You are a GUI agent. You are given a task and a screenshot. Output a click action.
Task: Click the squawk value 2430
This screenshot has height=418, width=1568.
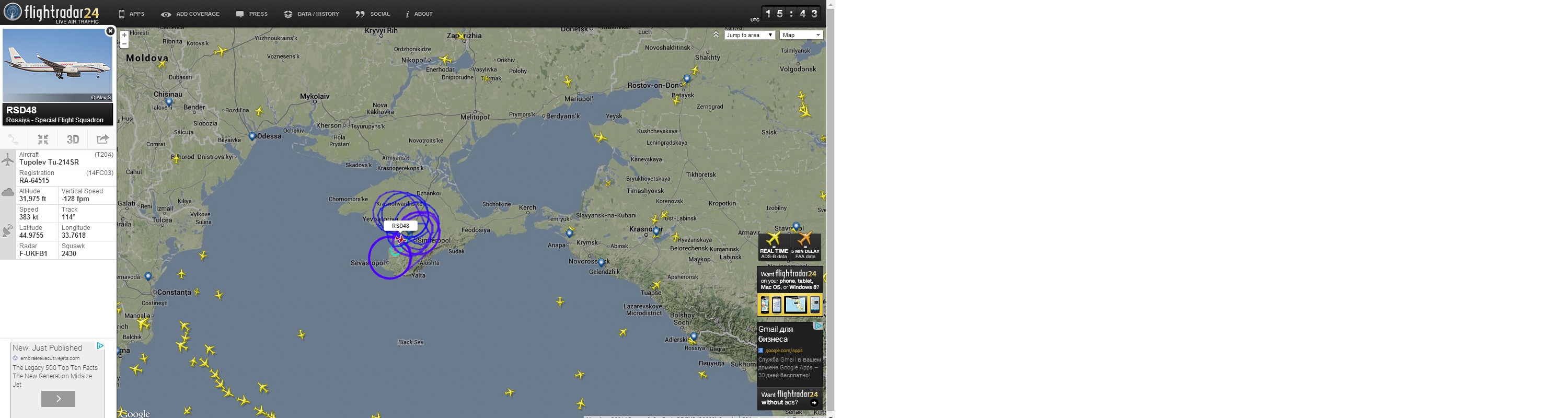70,254
